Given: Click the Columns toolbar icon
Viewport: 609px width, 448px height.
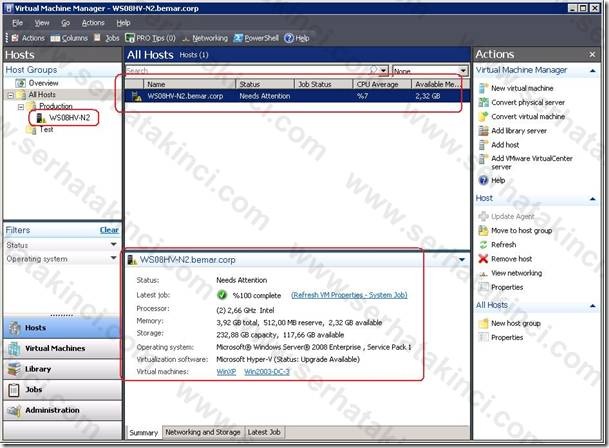Looking at the screenshot, I should coord(55,38).
